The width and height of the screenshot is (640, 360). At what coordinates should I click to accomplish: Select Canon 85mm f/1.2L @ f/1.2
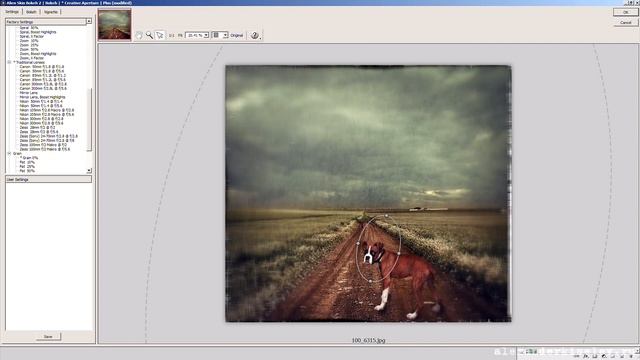(43, 76)
